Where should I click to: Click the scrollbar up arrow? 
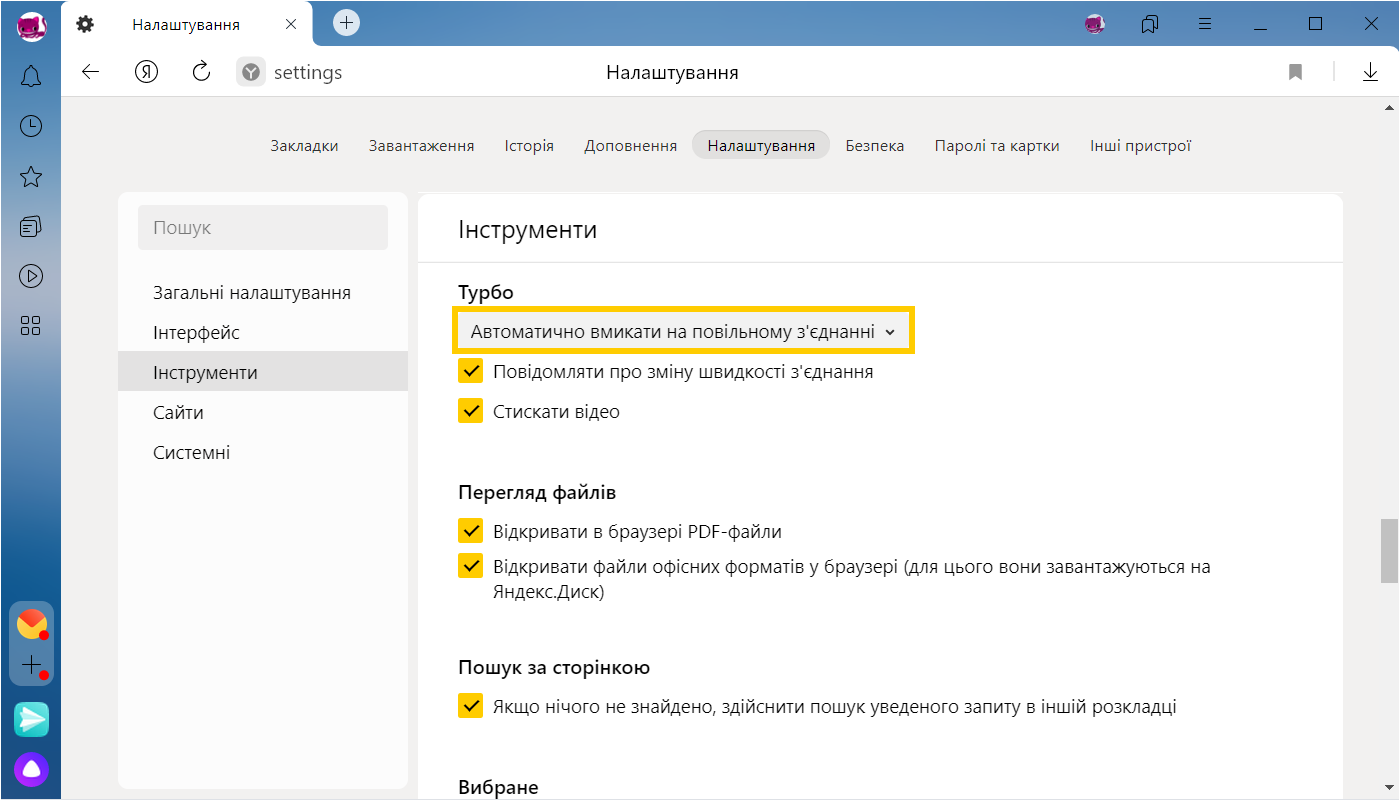click(x=1389, y=106)
